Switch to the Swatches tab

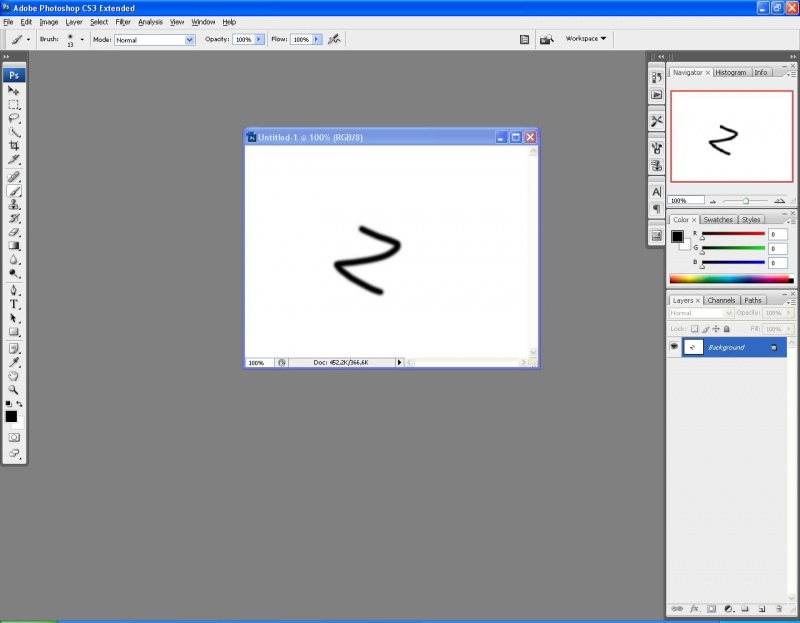718,219
